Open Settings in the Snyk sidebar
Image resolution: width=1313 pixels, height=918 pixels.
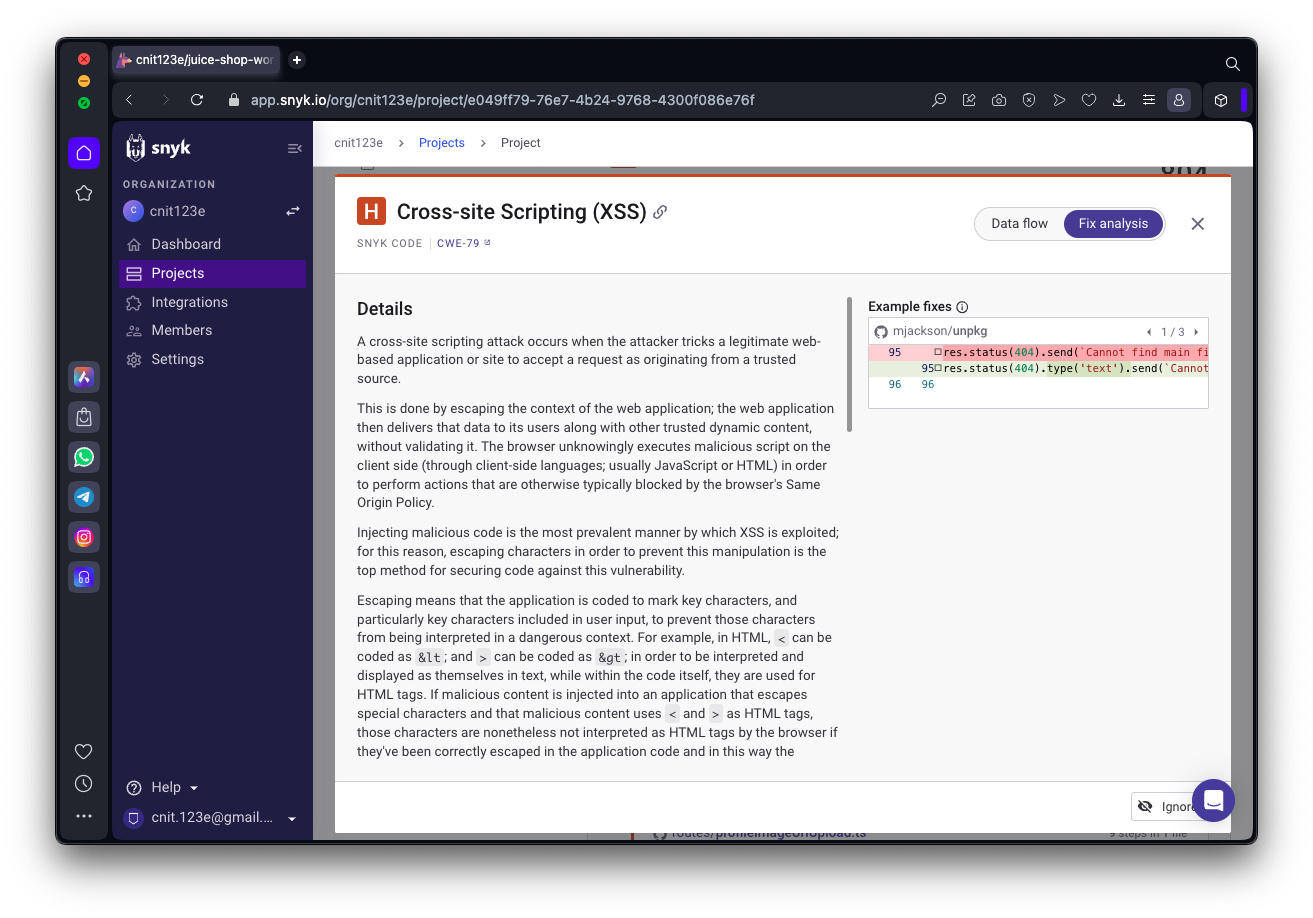pyautogui.click(x=212, y=359)
